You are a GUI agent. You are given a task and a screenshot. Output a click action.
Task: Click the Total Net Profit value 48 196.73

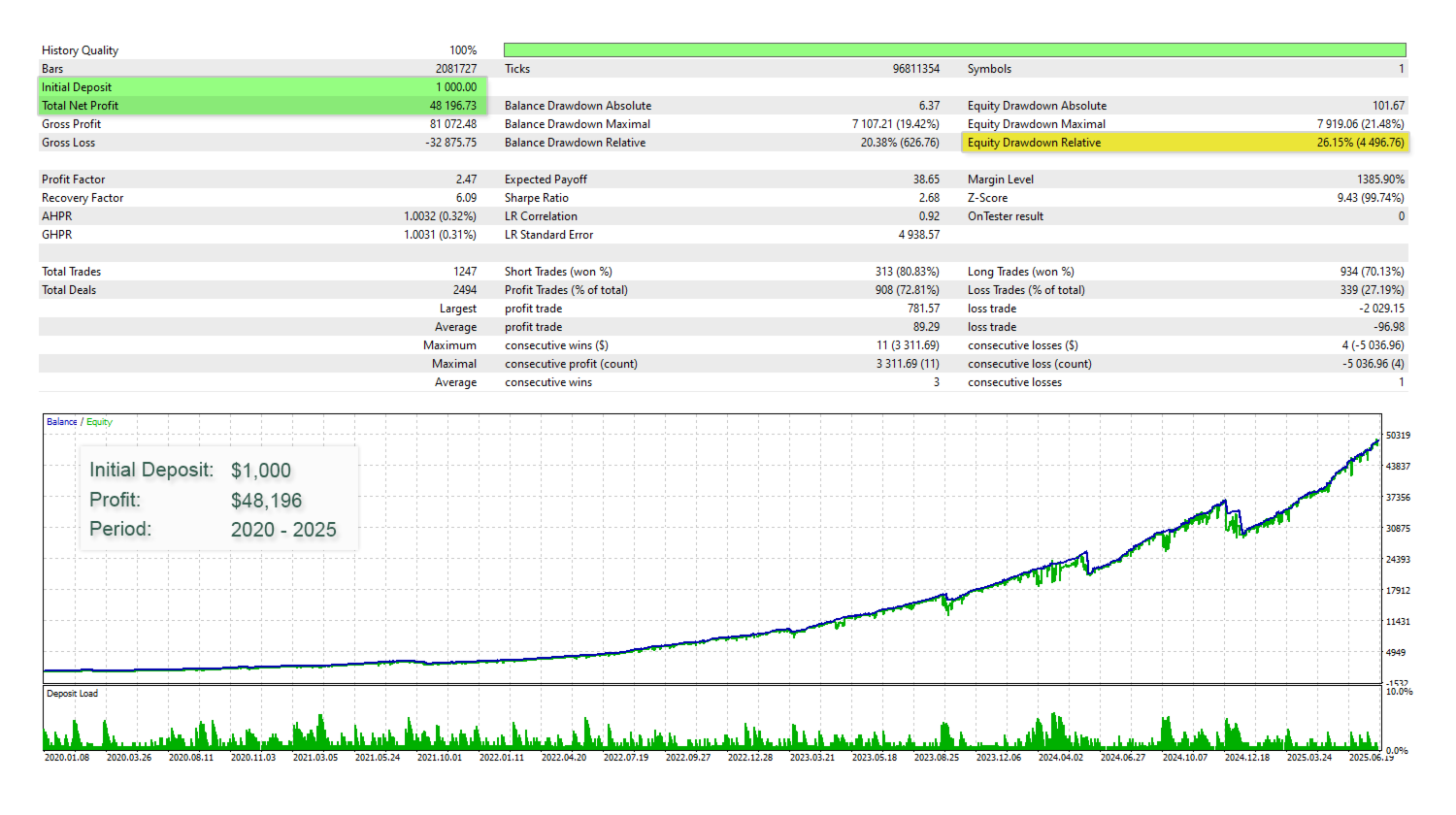pyautogui.click(x=453, y=106)
